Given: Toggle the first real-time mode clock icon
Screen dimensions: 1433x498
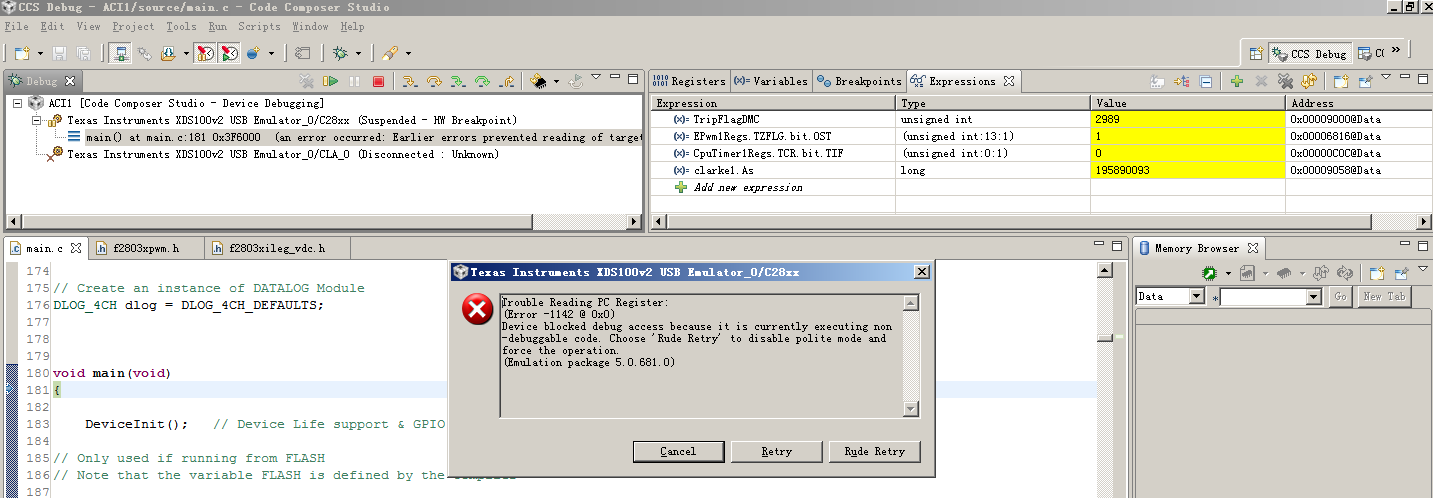Looking at the screenshot, I should tap(205, 52).
